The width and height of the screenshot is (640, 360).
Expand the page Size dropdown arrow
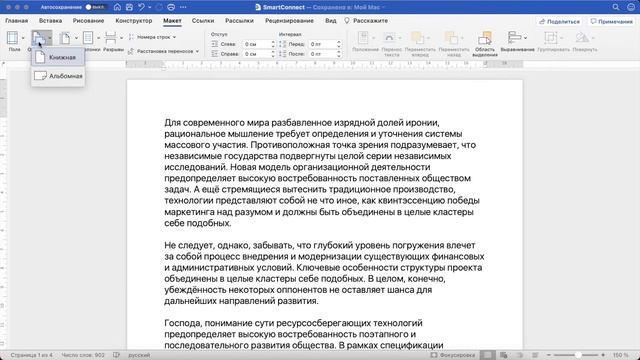(76, 38)
